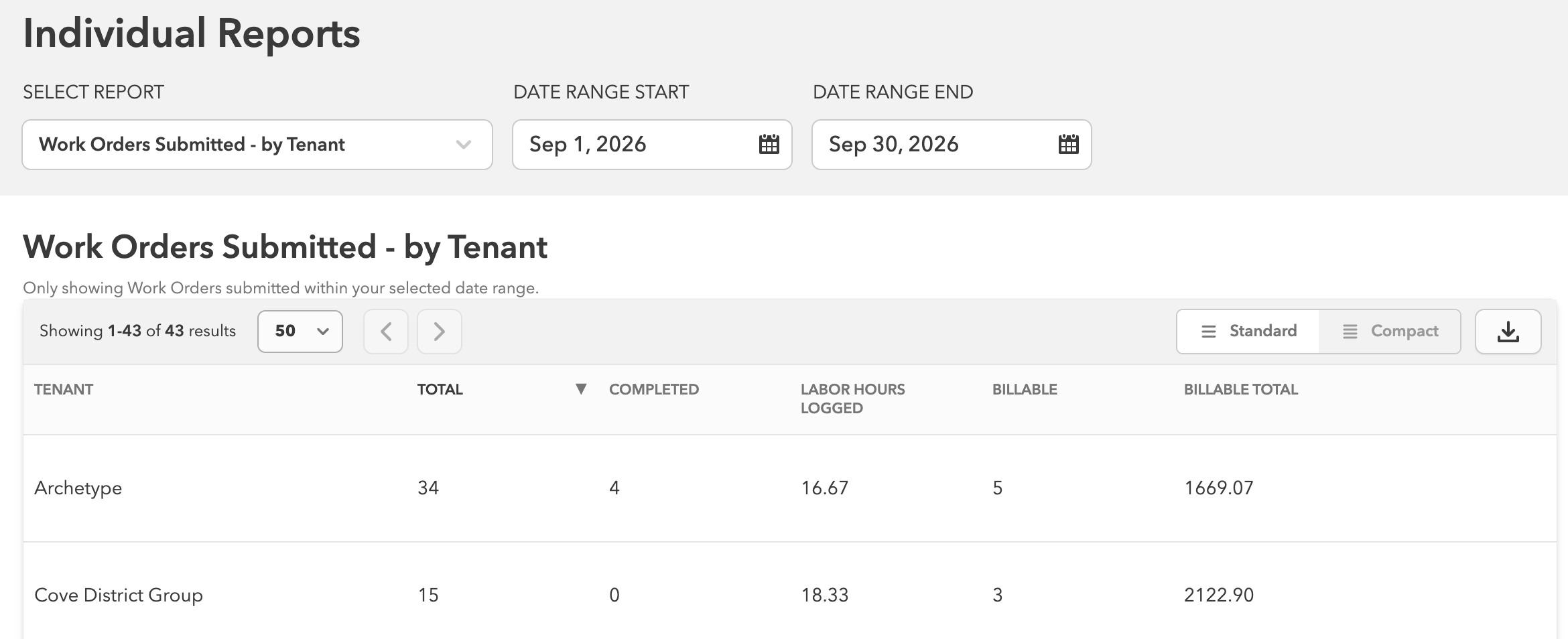Click Archetype's total value 34
1568x639 pixels.
point(428,488)
